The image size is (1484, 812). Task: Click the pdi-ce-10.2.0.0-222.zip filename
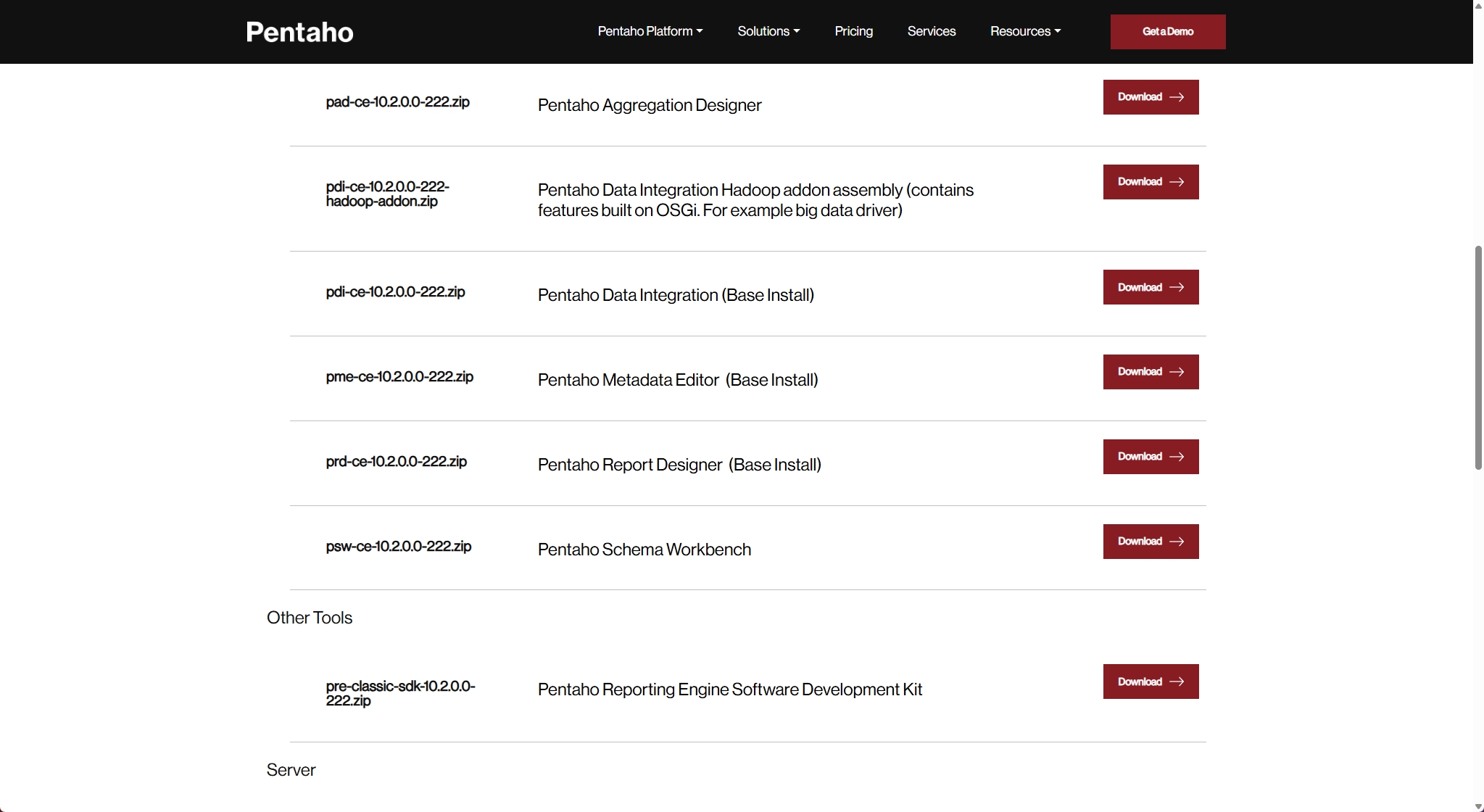click(395, 292)
